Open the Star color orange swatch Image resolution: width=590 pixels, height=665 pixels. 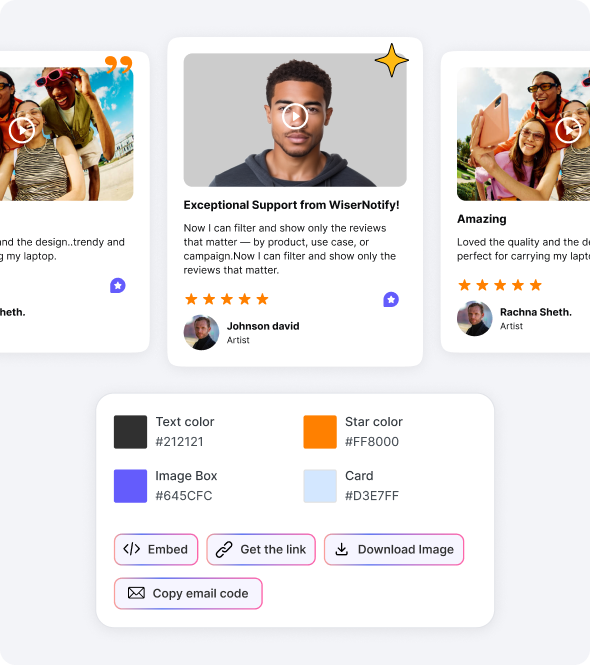pyautogui.click(x=320, y=432)
